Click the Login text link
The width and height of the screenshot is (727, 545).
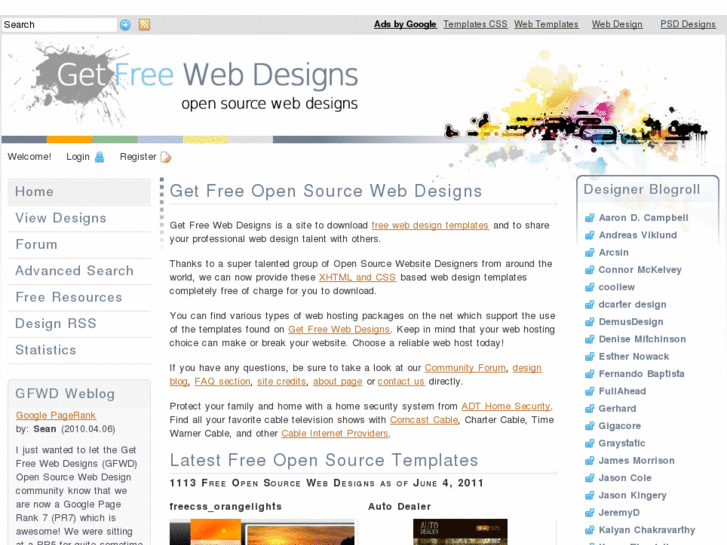78,157
